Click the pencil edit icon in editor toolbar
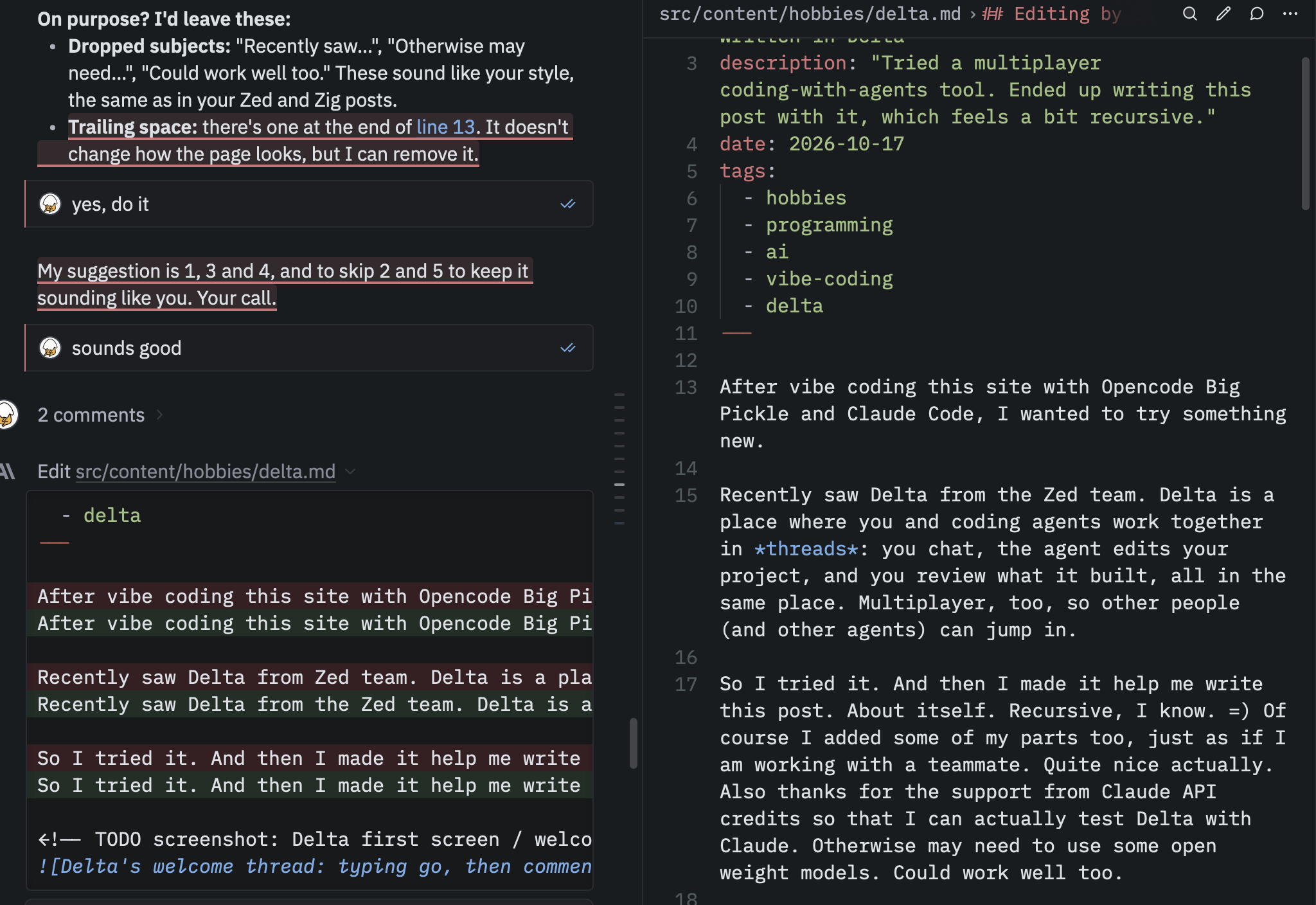The height and width of the screenshot is (905, 1316). click(1223, 13)
